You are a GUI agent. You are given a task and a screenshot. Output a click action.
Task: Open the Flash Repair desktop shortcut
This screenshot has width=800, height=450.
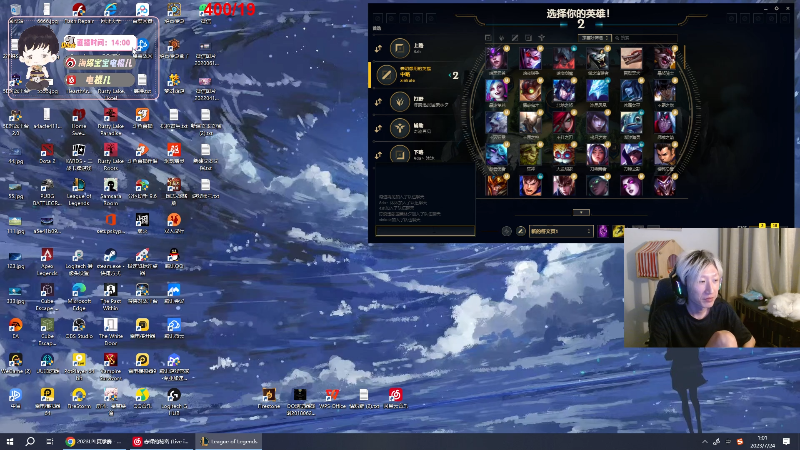point(79,13)
